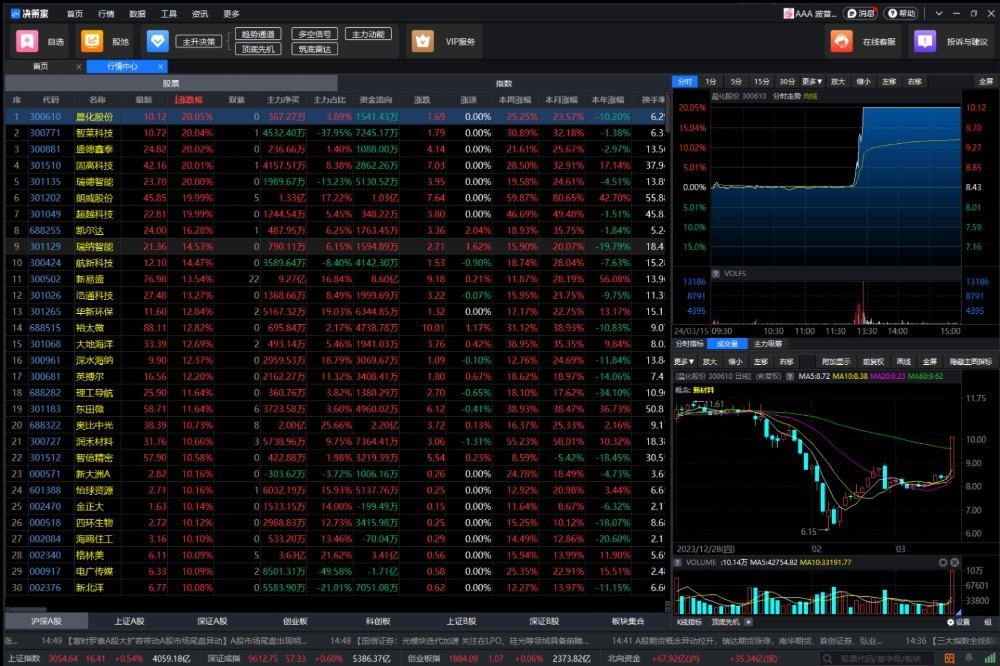Toggle 附加显示 overlay display
The width and height of the screenshot is (1000, 666).
835,361
